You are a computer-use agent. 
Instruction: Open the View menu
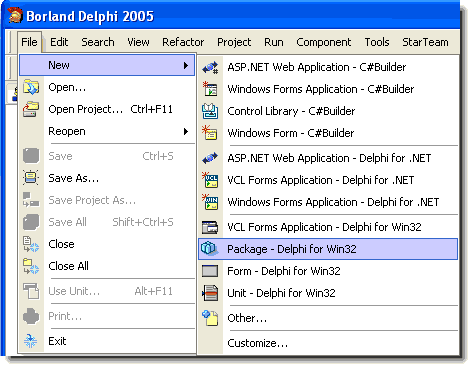[138, 42]
